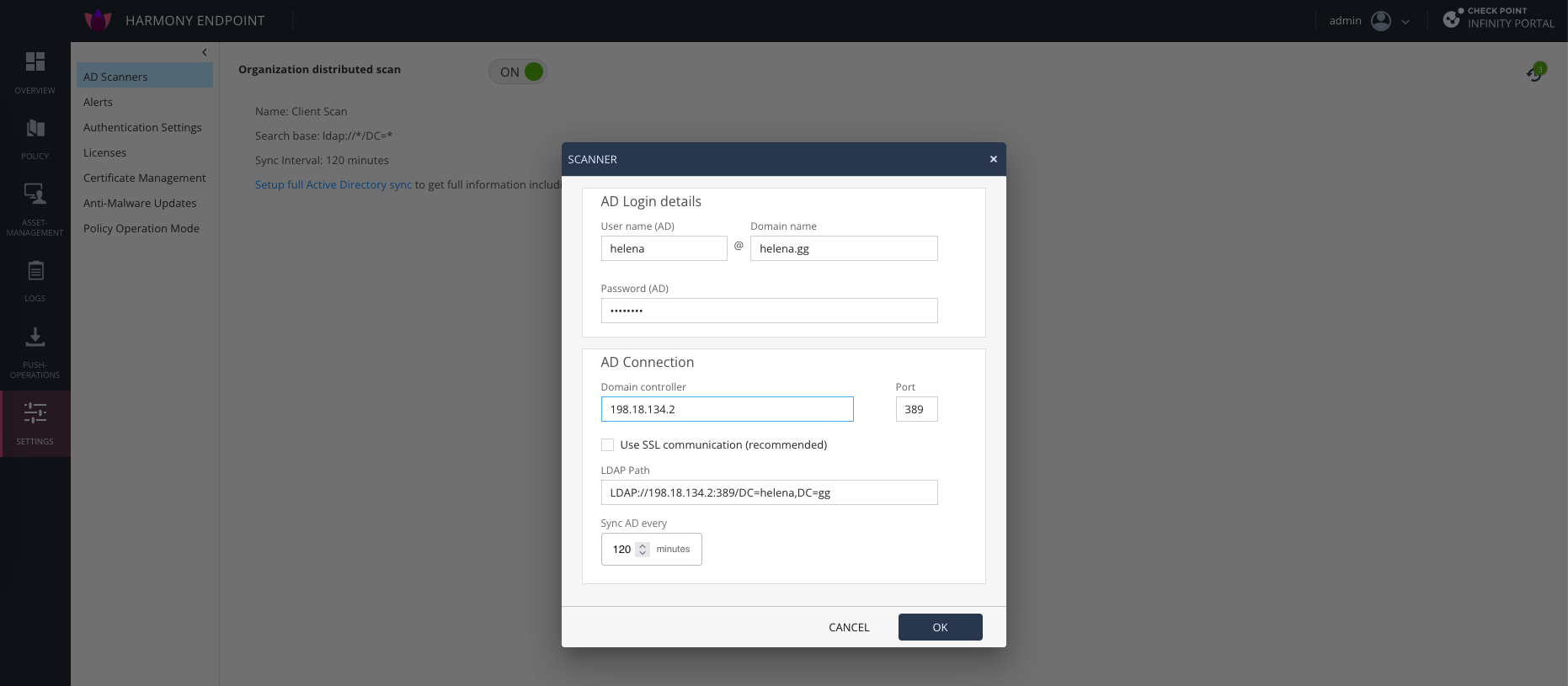
Task: Follow Setup full Active Directory sync link
Action: pyautogui.click(x=333, y=184)
